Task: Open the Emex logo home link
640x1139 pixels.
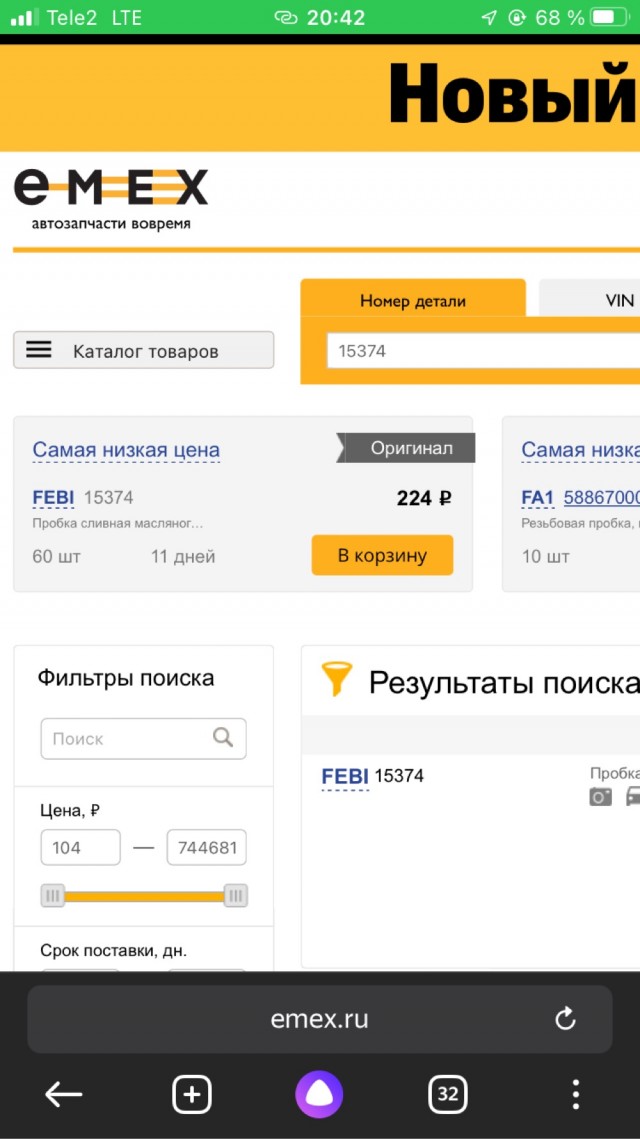Action: (111, 199)
